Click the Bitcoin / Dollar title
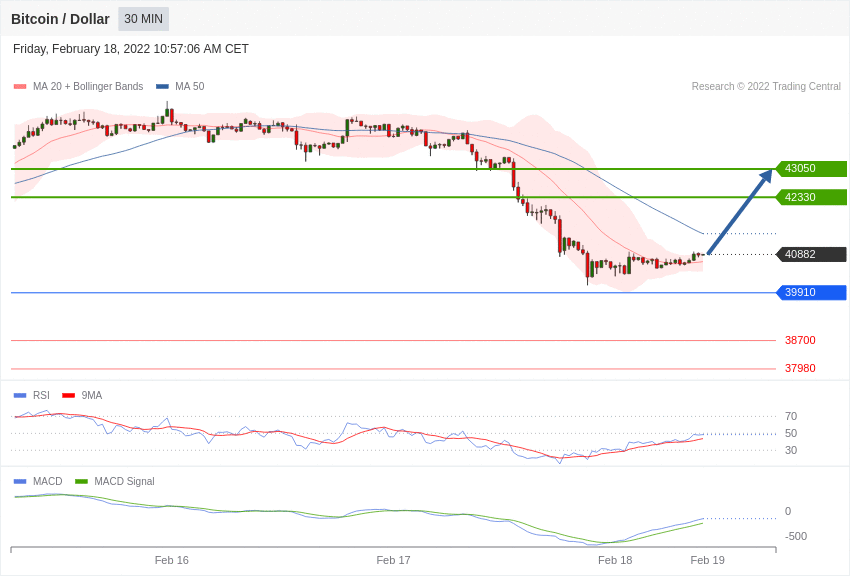Screen dimensions: 850x576 coord(60,19)
